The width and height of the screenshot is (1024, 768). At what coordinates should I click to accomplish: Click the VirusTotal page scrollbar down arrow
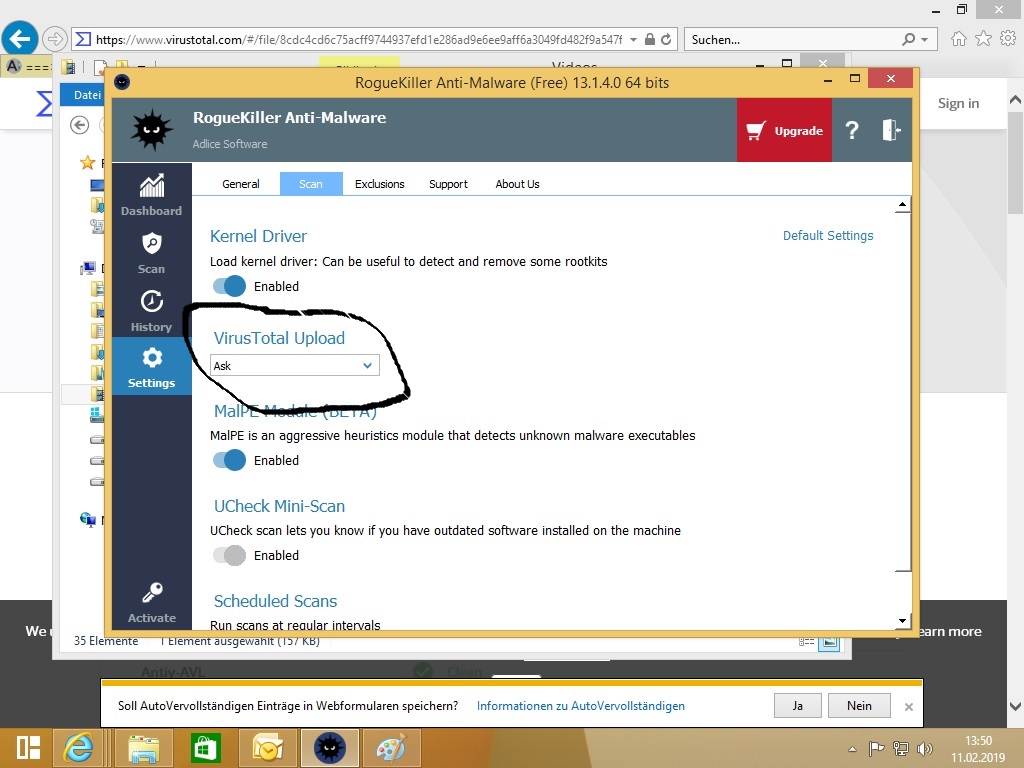pos(1015,706)
